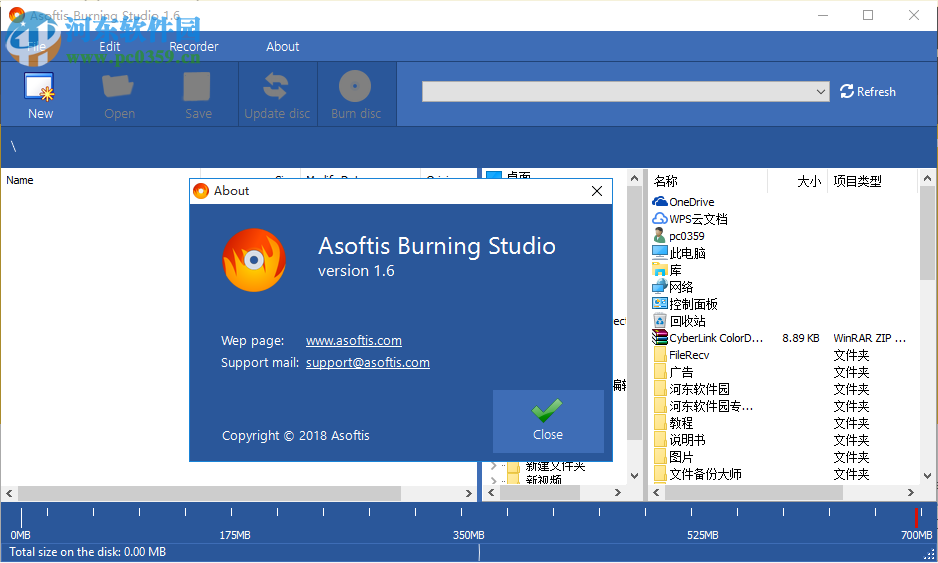Click the Update disc toolbar icon
Viewport: 938px width, 563px height.
277,95
